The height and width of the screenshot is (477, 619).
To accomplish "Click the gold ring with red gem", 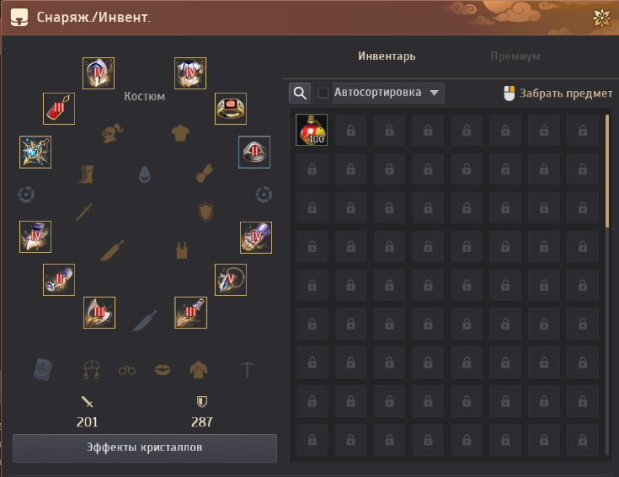I will [x=231, y=109].
